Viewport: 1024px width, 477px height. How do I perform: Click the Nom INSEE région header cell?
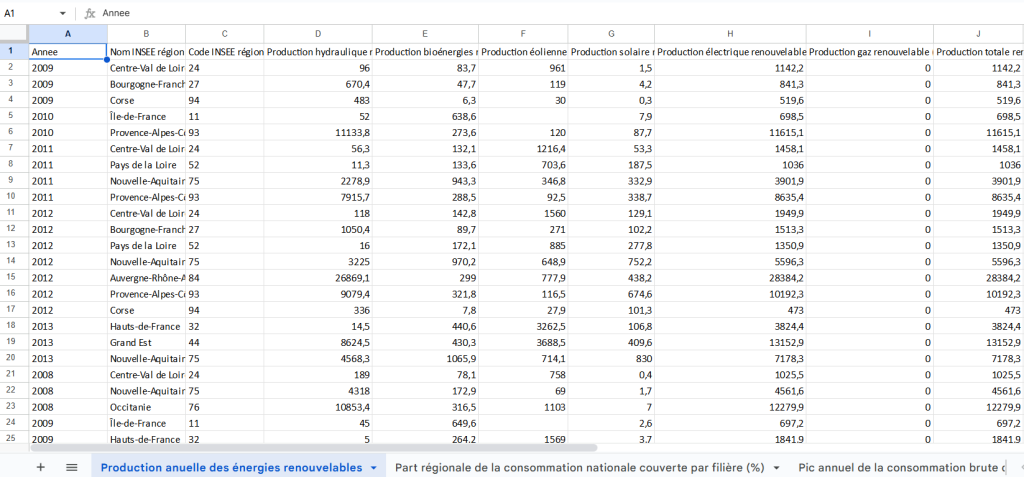(x=146, y=51)
